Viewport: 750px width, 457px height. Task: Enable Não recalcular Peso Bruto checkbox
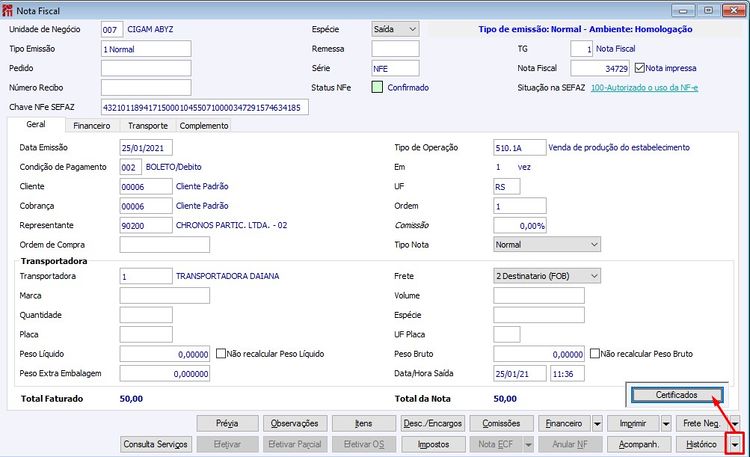pyautogui.click(x=595, y=354)
